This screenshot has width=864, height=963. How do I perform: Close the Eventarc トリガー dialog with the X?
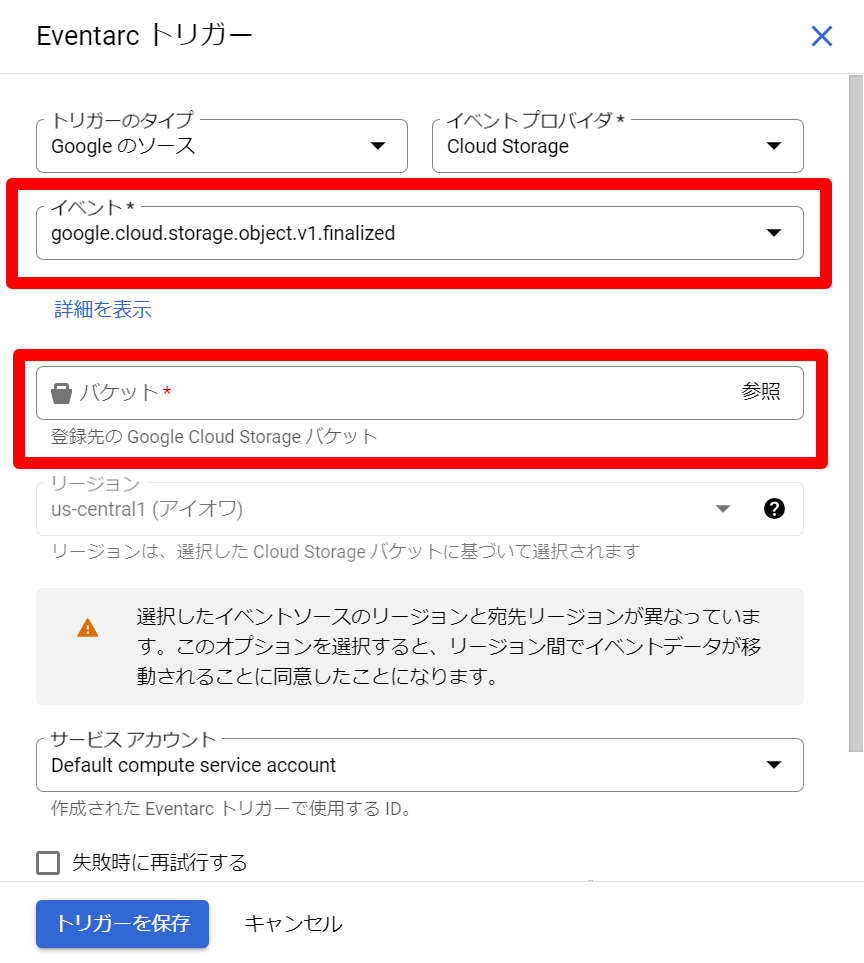[822, 36]
